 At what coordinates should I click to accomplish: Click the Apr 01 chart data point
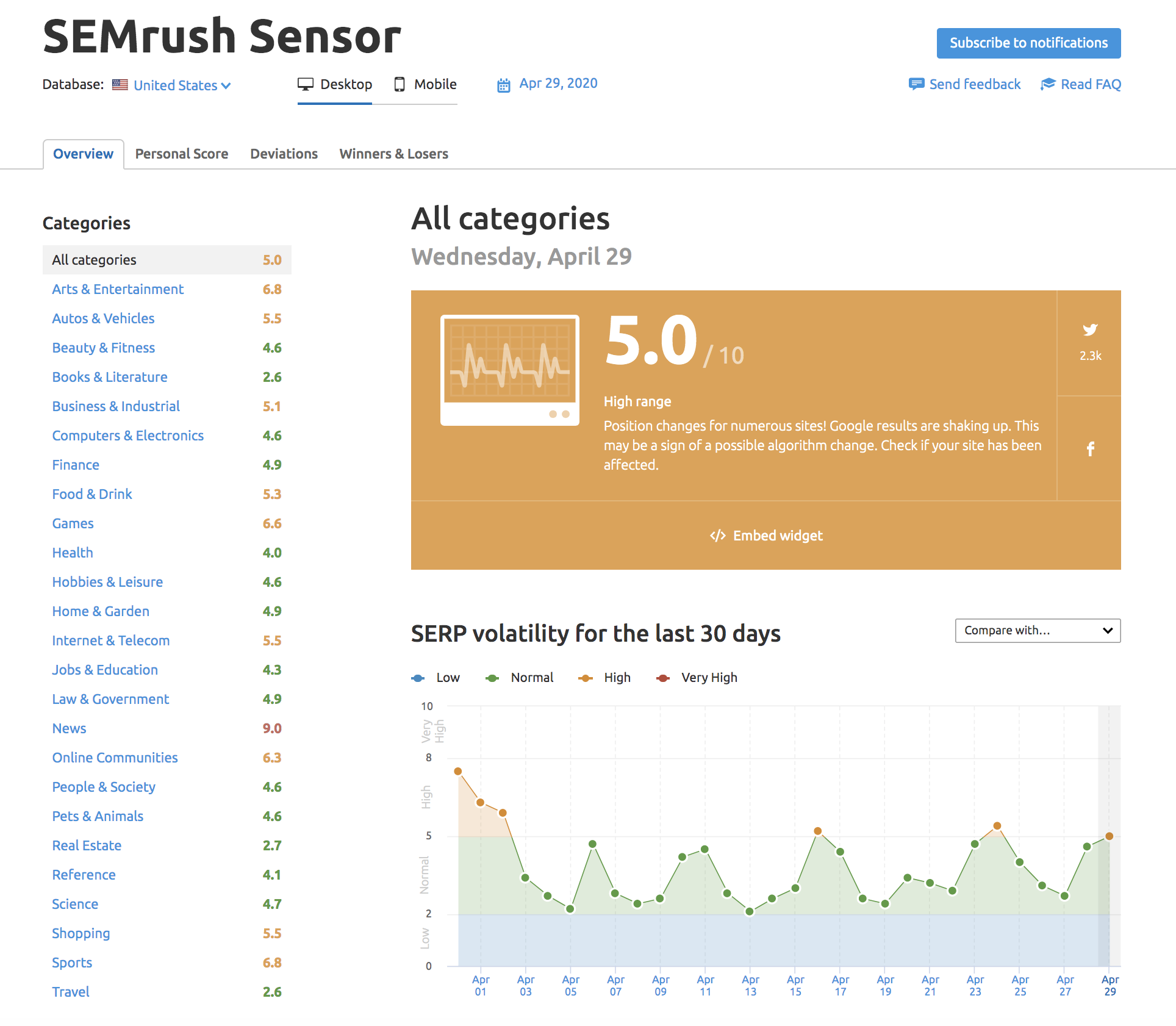click(x=481, y=803)
